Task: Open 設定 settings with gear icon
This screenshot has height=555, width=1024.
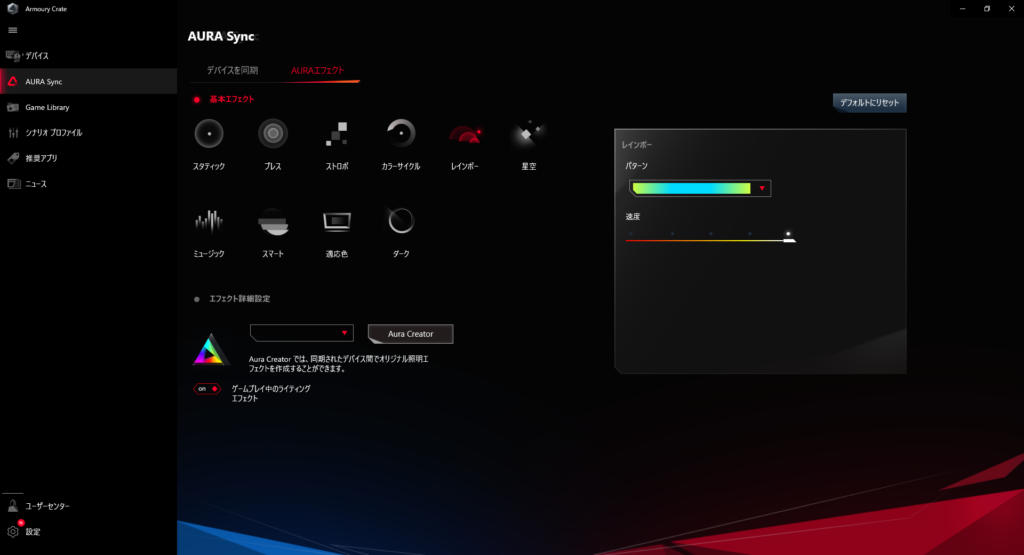Action: click(88, 531)
